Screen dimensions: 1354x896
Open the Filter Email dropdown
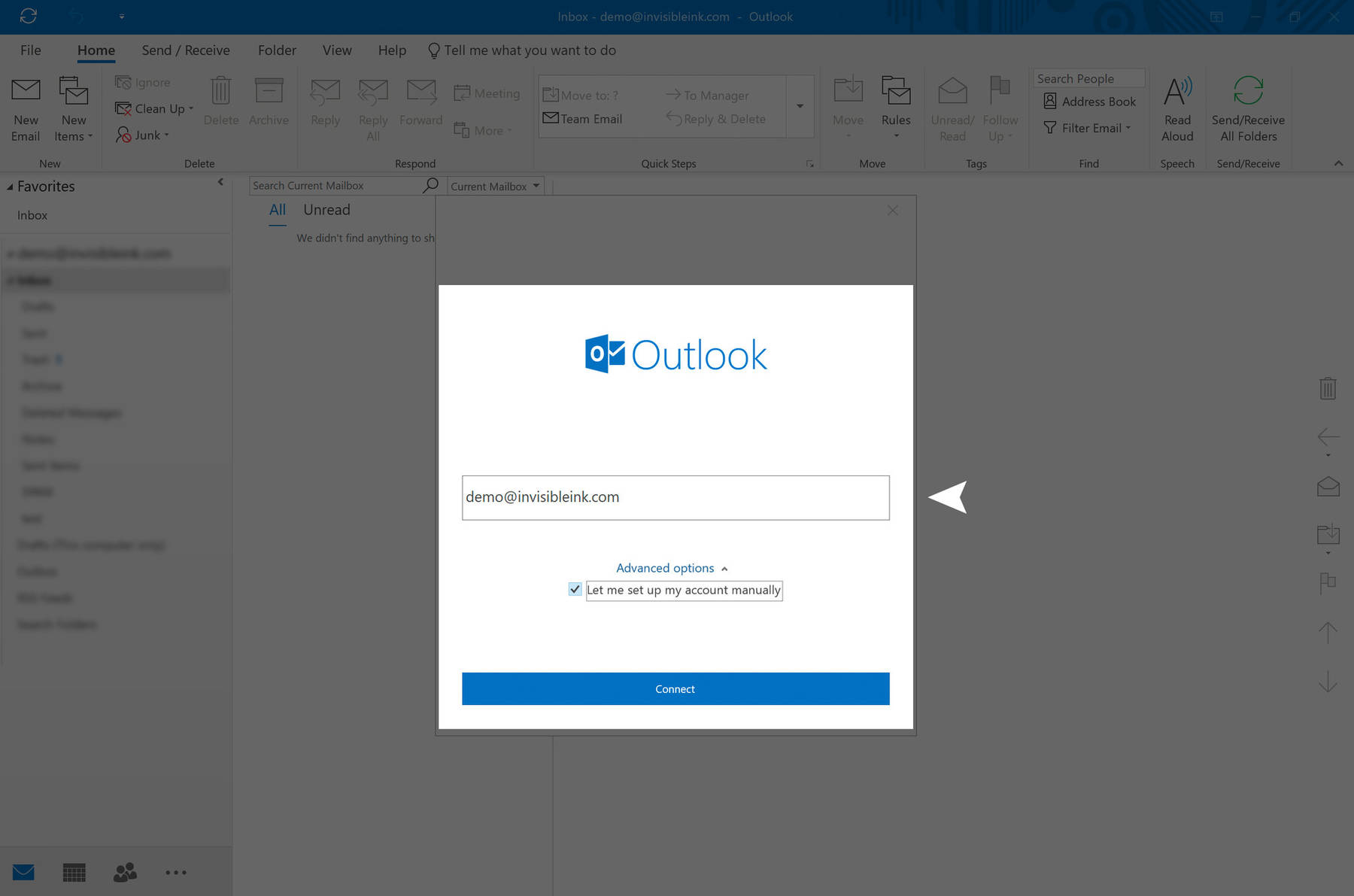pyautogui.click(x=1088, y=128)
